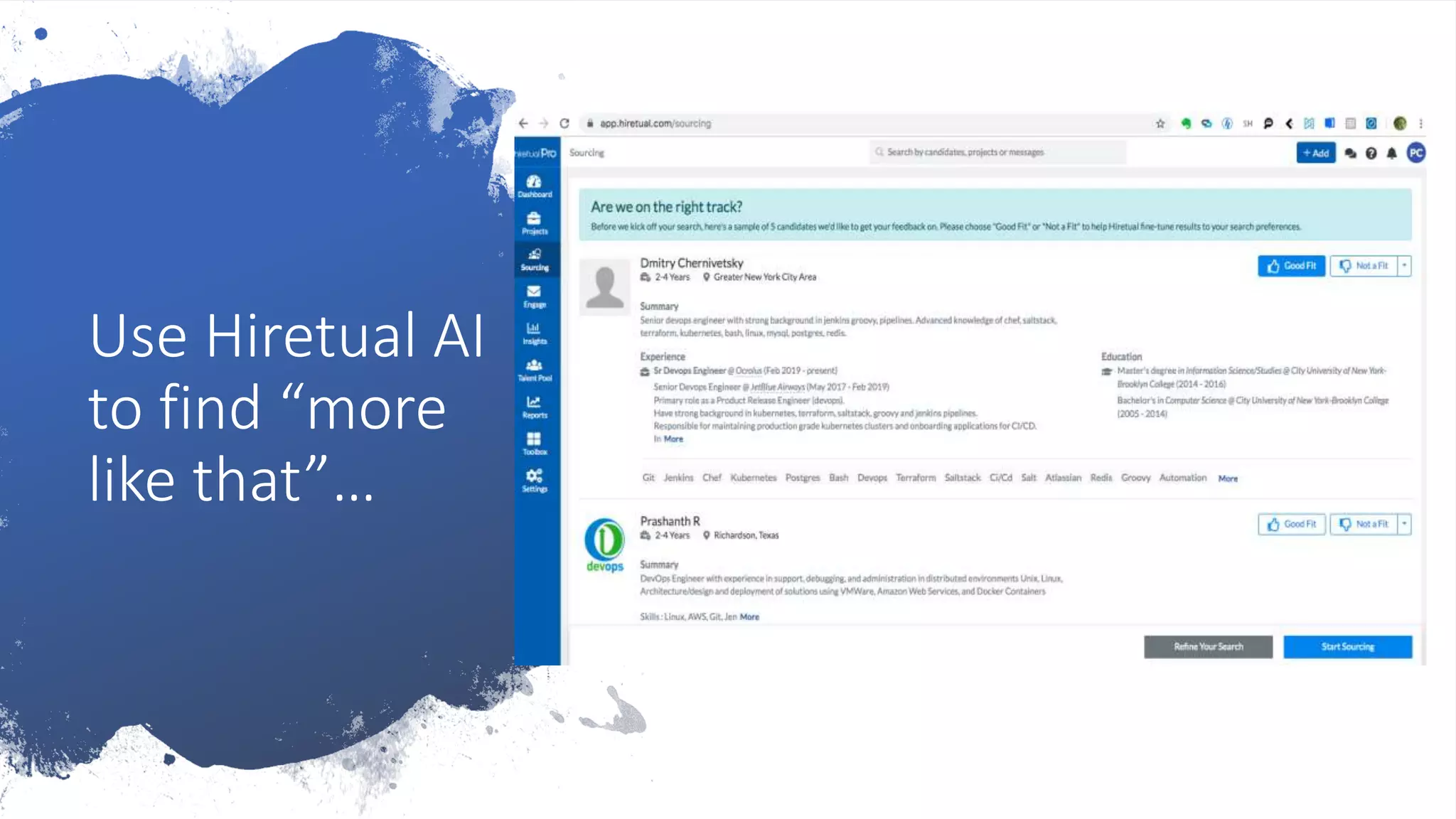Open the Projects sidebar item
The image size is (1456, 819).
coord(535,223)
